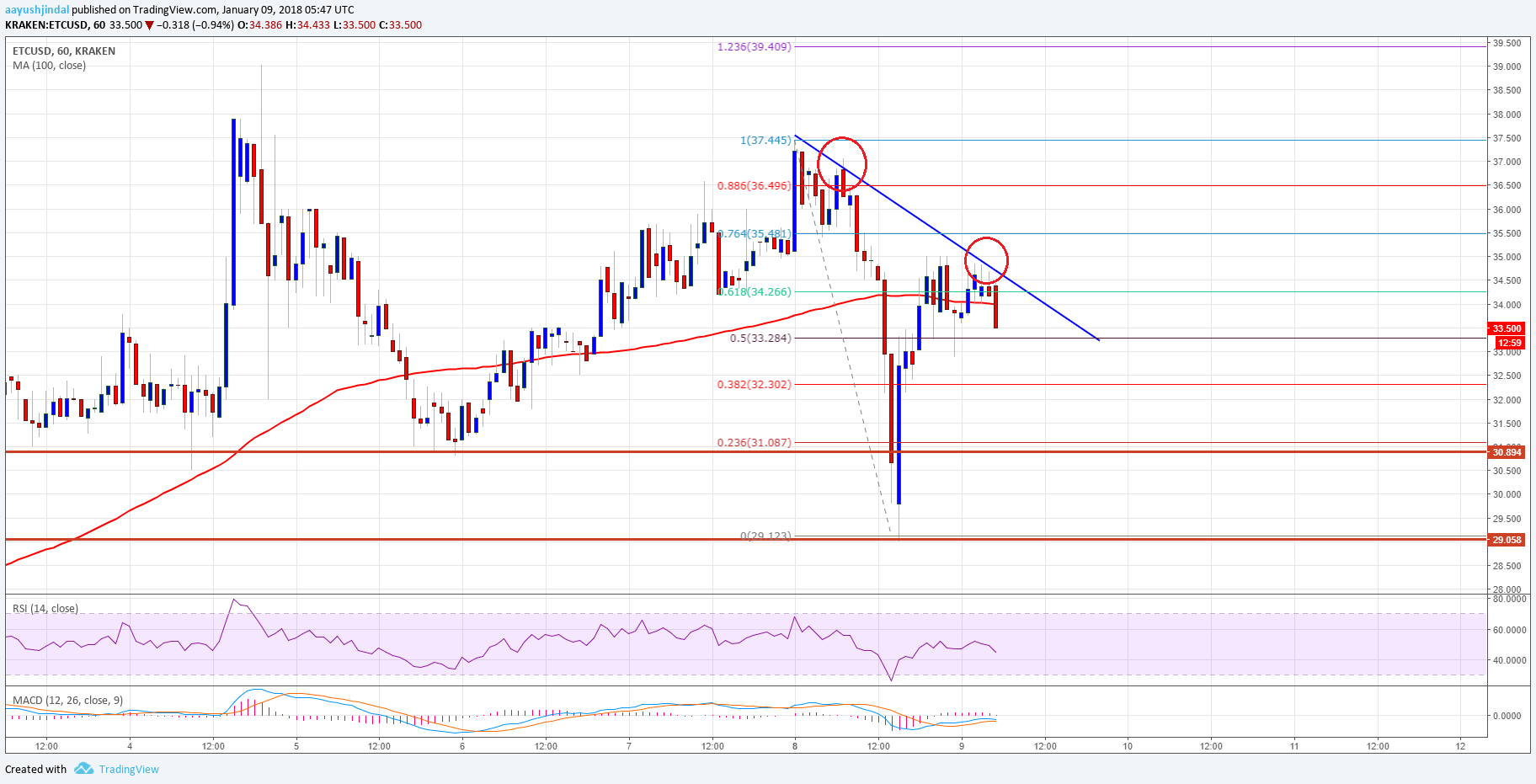The width and height of the screenshot is (1536, 784).
Task: Click the lower red circle near 35.000
Action: point(986,259)
